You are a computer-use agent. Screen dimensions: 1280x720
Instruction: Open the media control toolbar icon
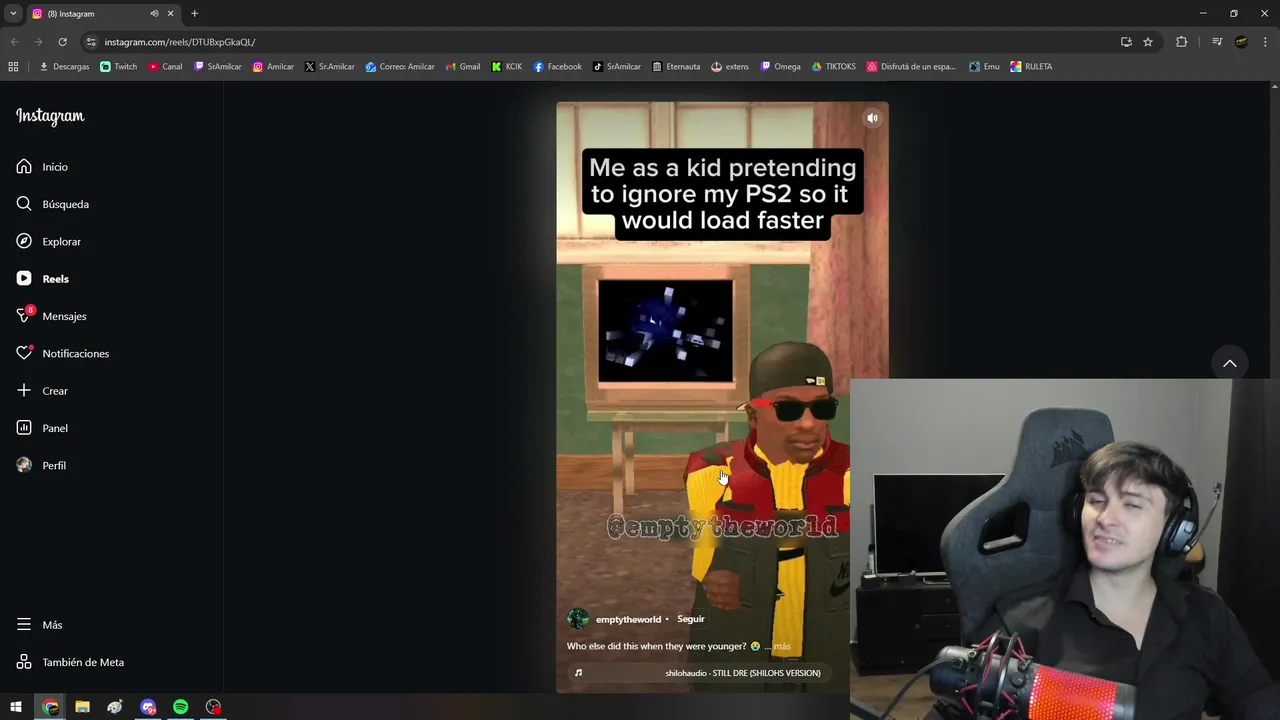pos(1217,42)
